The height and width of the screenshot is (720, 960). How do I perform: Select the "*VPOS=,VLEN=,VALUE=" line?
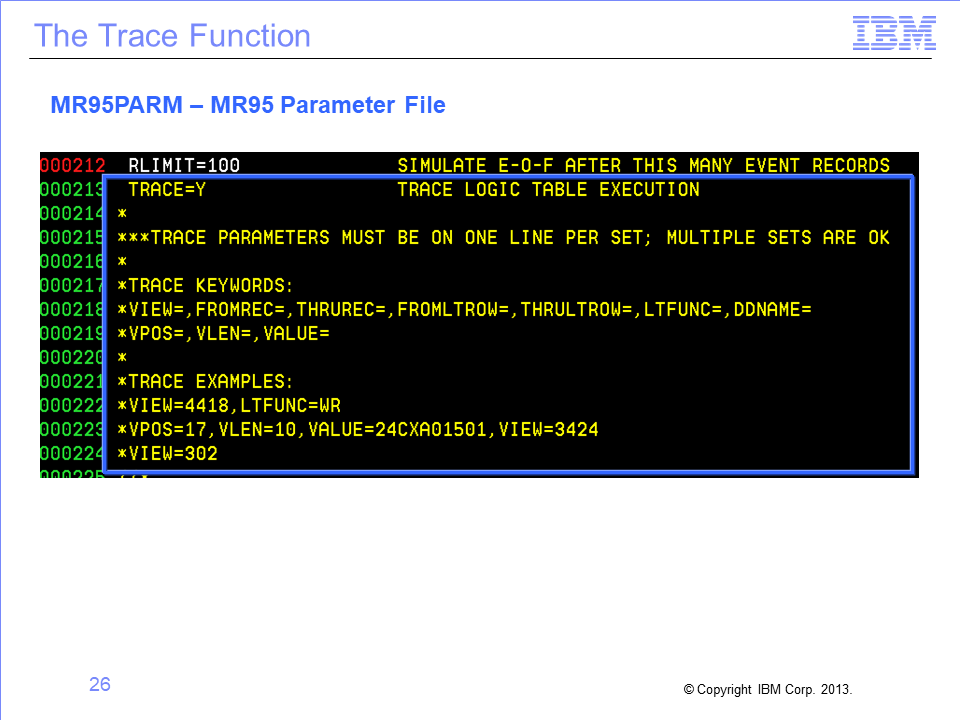tap(223, 334)
